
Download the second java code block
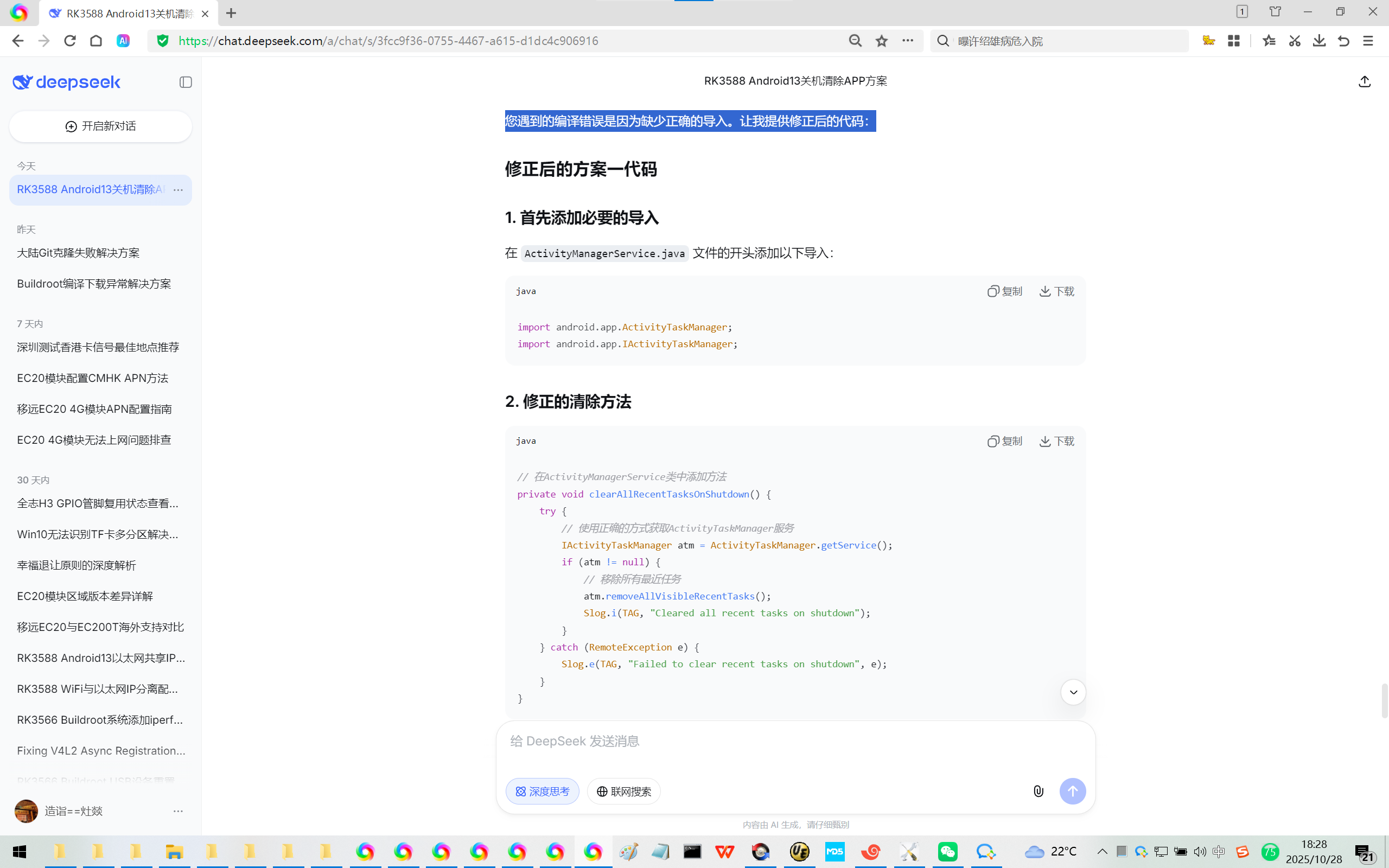1057,441
